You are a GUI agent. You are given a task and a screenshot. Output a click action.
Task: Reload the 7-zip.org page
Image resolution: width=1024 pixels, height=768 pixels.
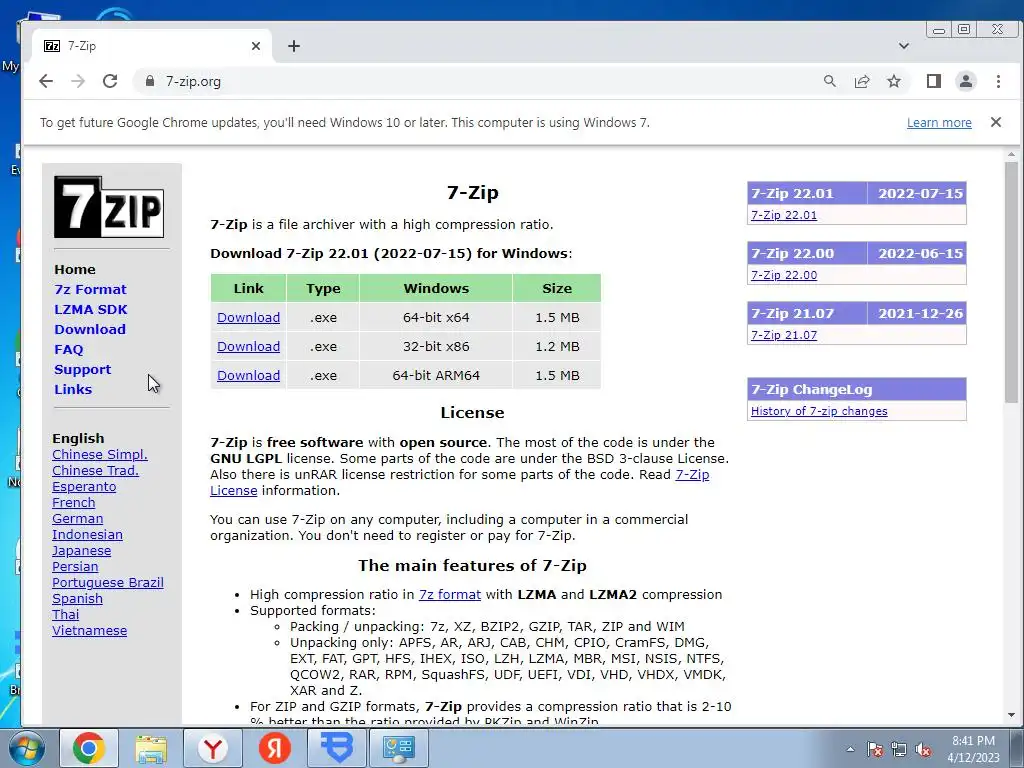coord(110,81)
